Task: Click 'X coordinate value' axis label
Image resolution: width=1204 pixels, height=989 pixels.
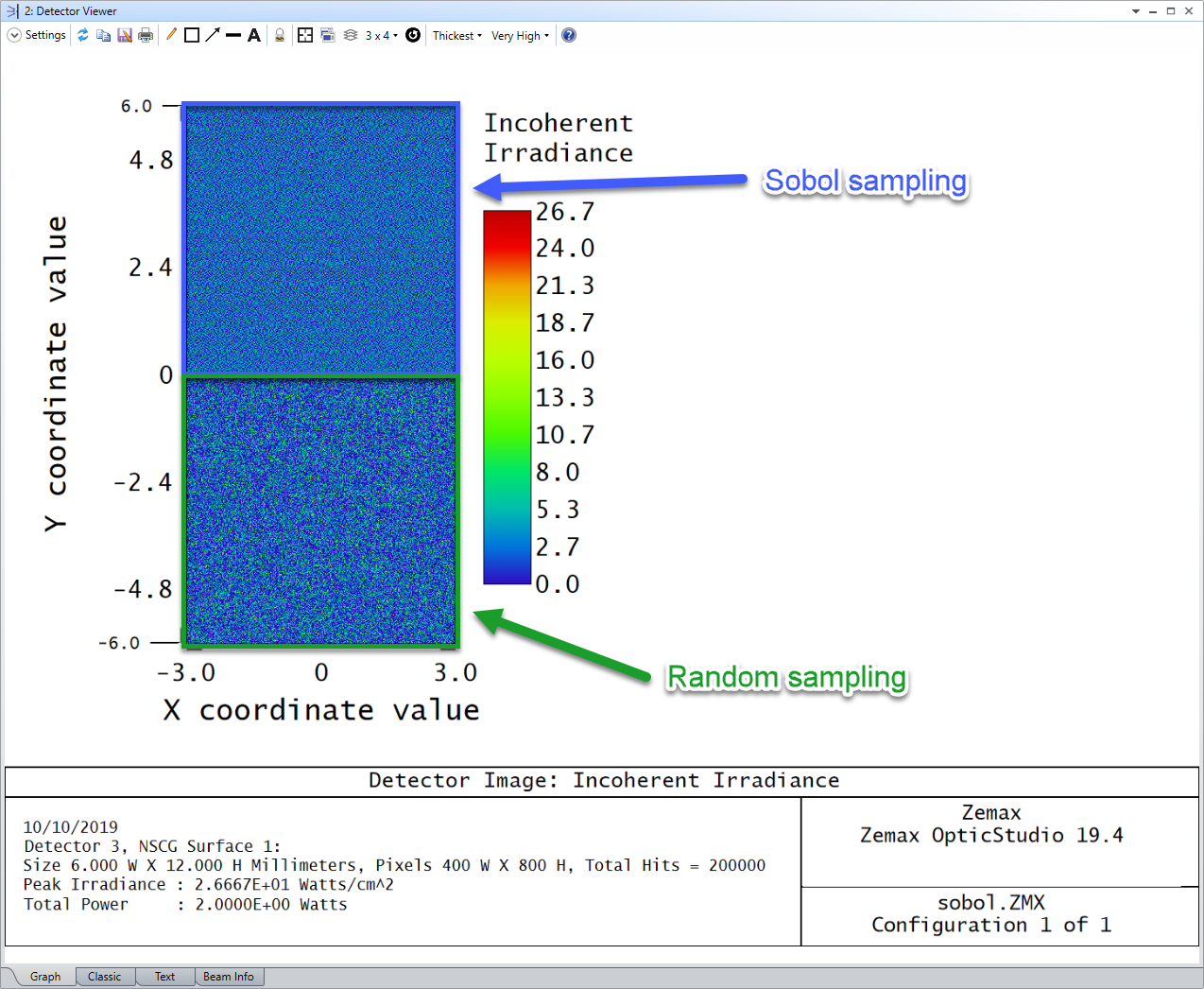Action: [321, 710]
